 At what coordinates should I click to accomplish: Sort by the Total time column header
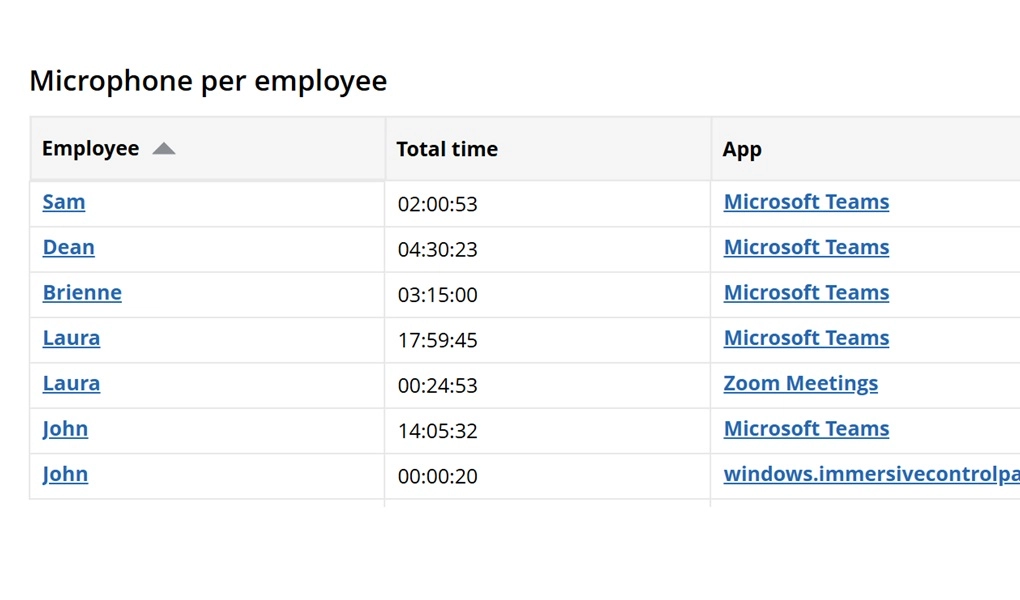click(447, 149)
